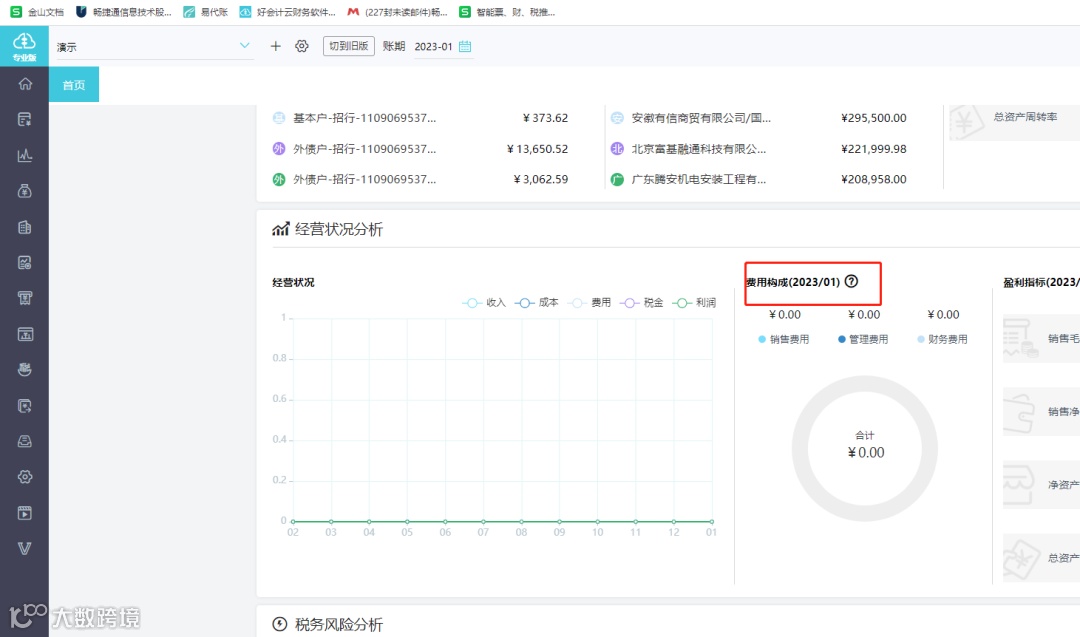Screen dimensions: 1080x637
Task: Click the 广东腾安机电 green avatar icon
Action: 617,179
